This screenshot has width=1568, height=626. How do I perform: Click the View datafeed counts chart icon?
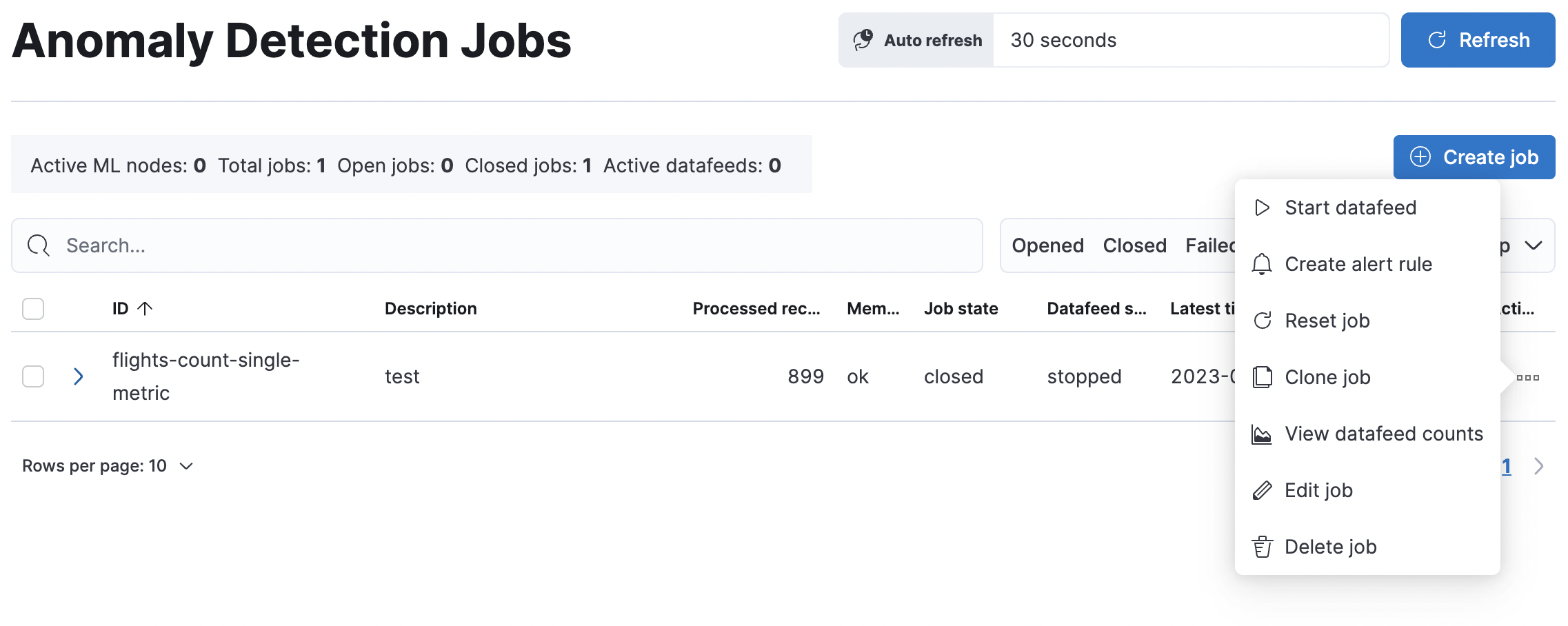pos(1263,434)
